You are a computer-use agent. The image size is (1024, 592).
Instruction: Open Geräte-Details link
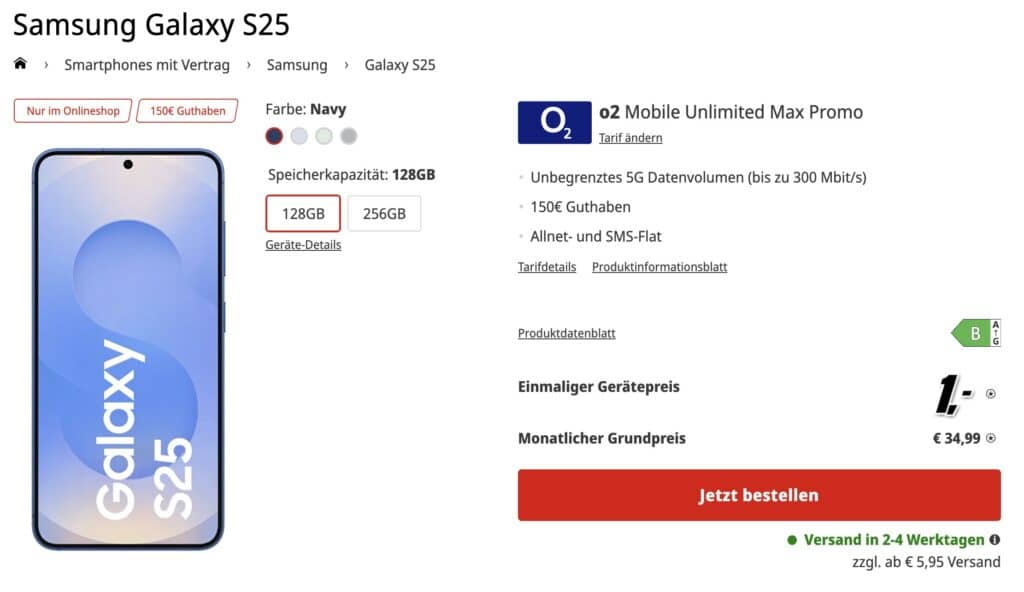click(303, 245)
